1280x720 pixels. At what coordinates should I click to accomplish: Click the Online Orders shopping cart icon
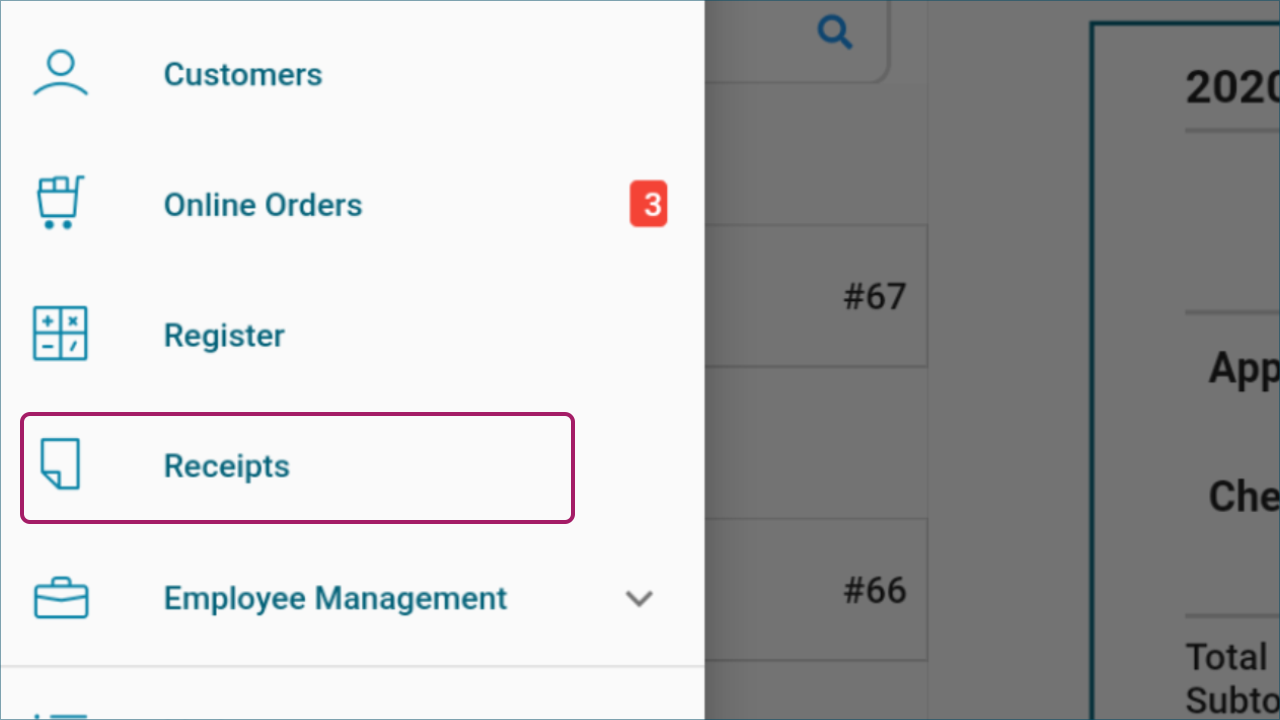[x=60, y=203]
